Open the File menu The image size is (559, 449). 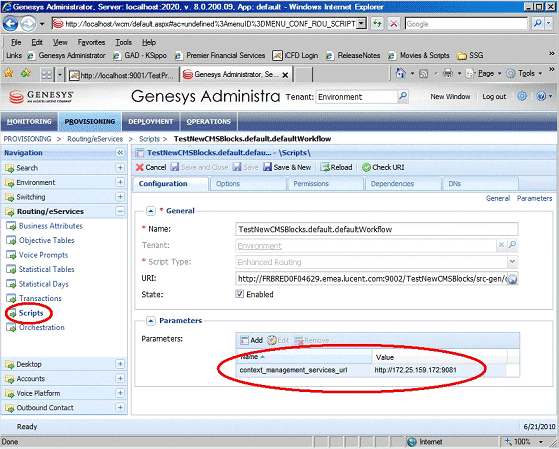(x=16, y=42)
